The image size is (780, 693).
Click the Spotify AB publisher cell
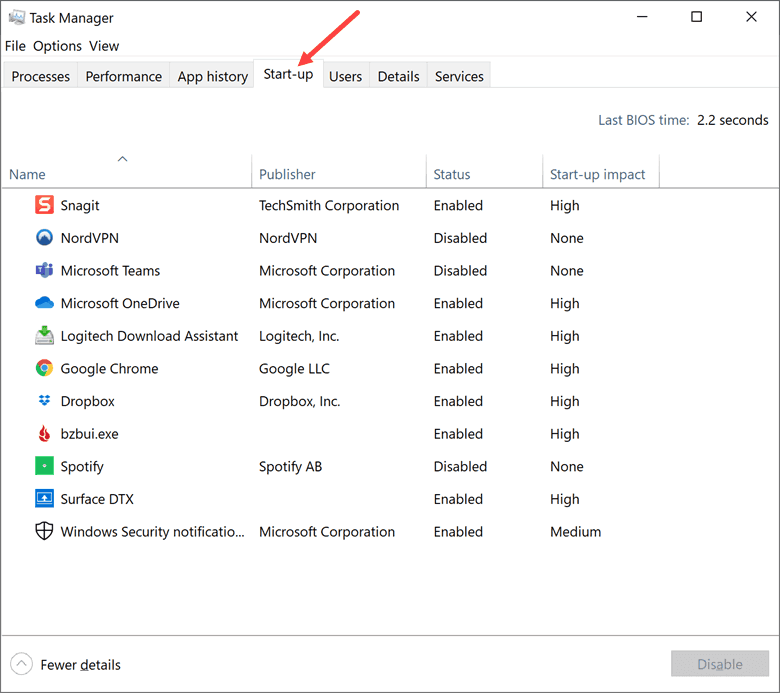[291, 467]
